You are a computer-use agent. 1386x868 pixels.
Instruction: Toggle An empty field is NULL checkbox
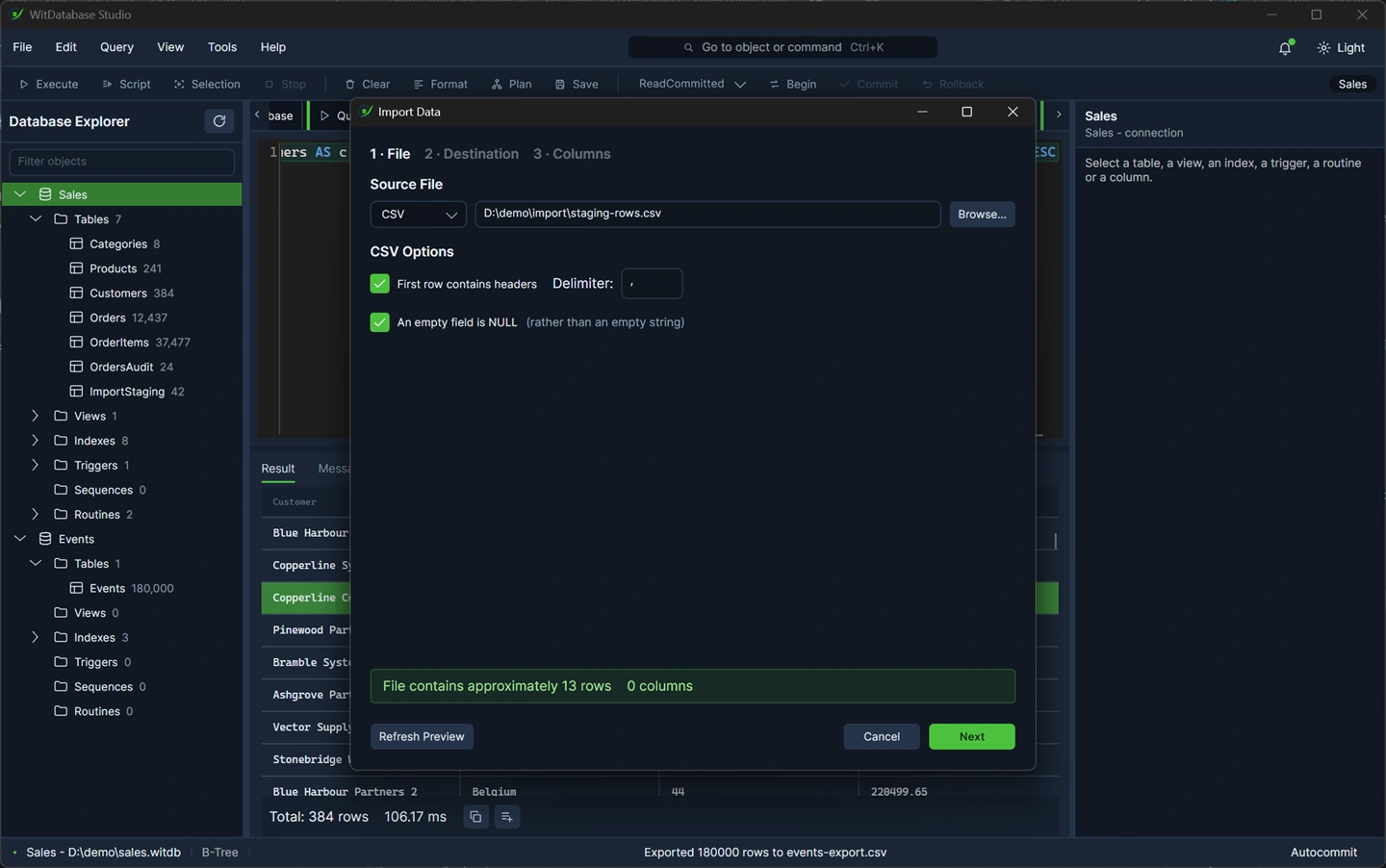(x=379, y=322)
